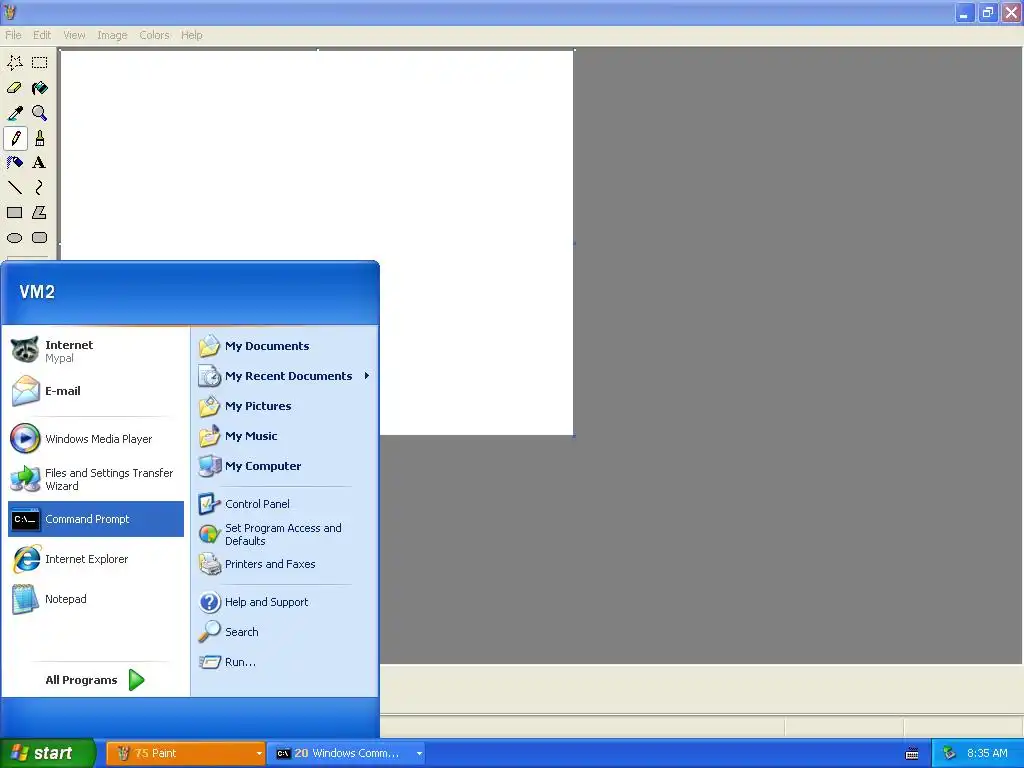This screenshot has height=768, width=1024.
Task: Open the Paint taskbar group dropdown arrow
Action: (x=259, y=754)
